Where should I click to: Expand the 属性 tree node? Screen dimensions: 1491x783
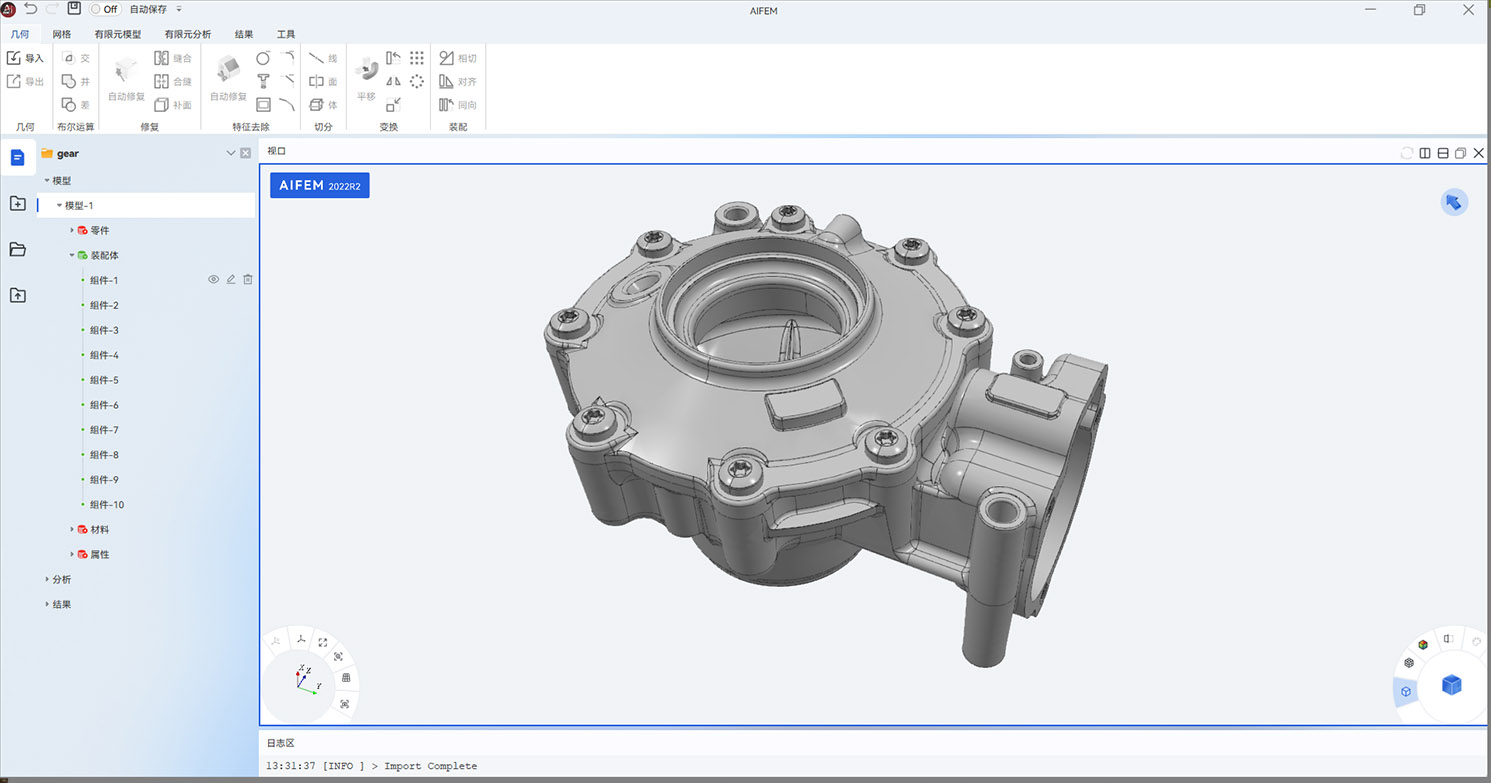tap(72, 555)
